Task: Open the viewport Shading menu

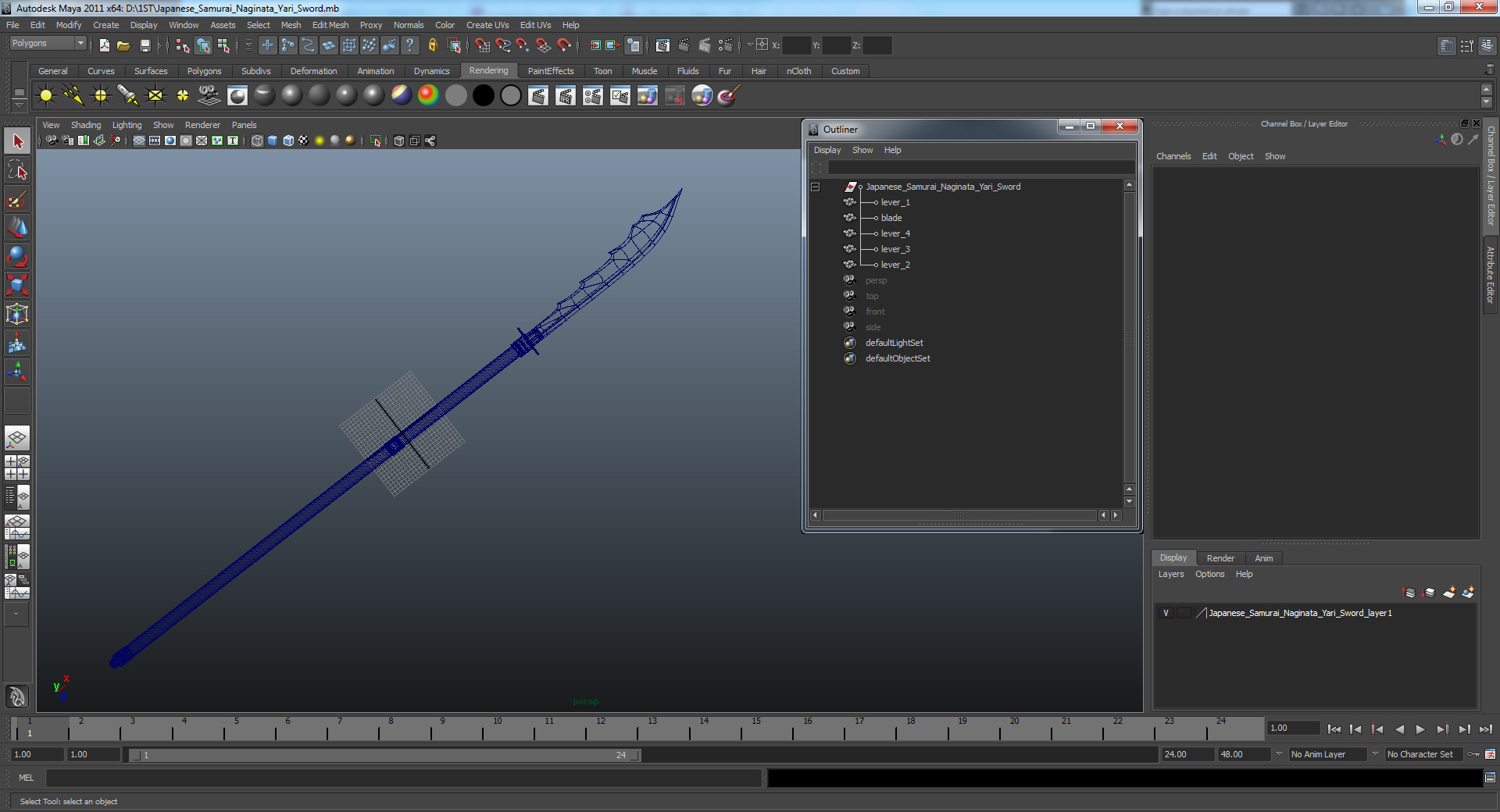Action: click(x=86, y=125)
